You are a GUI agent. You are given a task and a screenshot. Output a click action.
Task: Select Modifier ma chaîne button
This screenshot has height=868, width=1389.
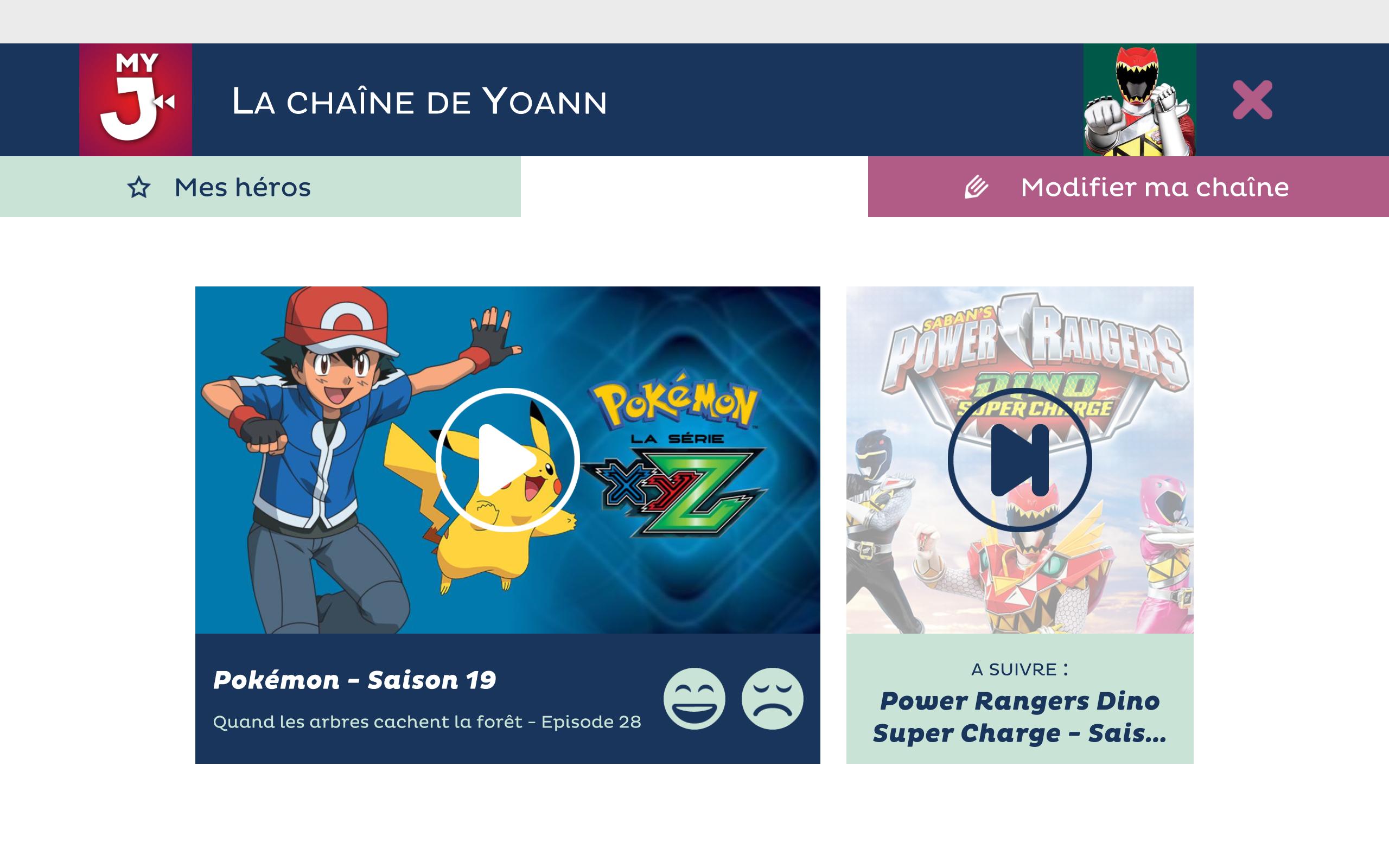(x=1129, y=187)
